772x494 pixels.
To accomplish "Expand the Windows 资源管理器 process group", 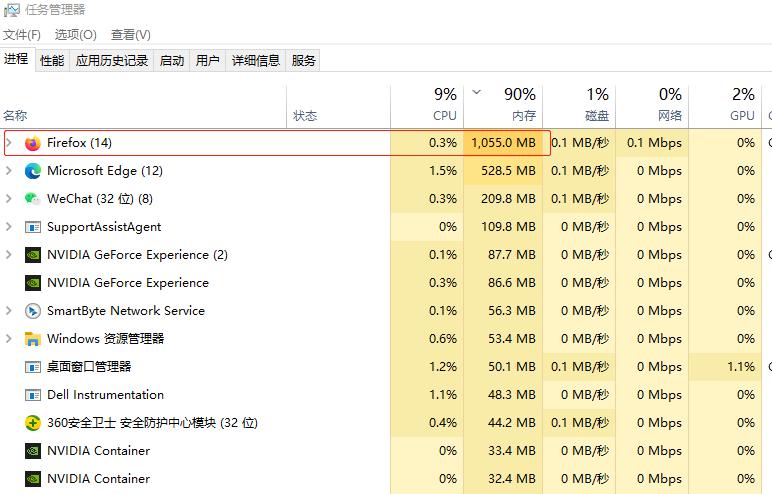I will pos(9,339).
